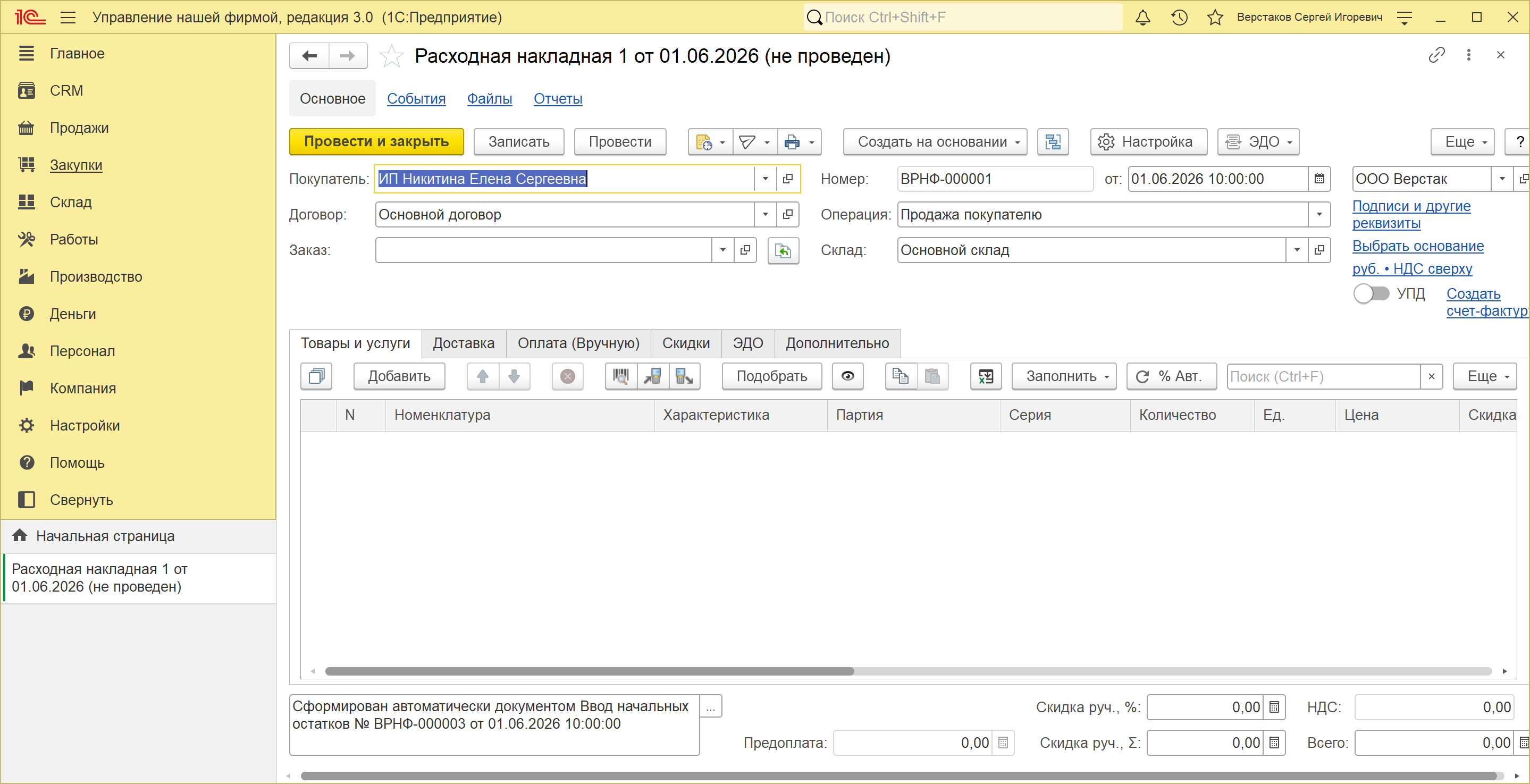Open calendar picker for document date

(x=1319, y=179)
